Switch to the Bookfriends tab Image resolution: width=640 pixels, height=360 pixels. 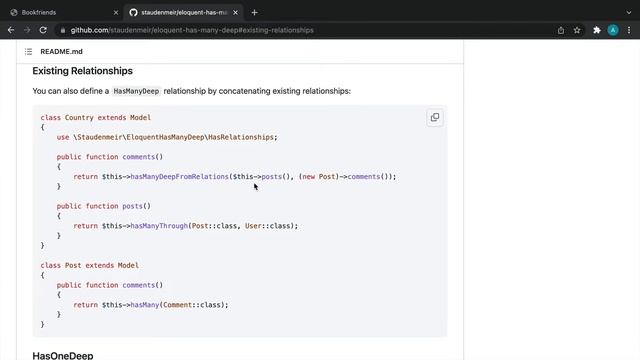pyautogui.click(x=63, y=13)
